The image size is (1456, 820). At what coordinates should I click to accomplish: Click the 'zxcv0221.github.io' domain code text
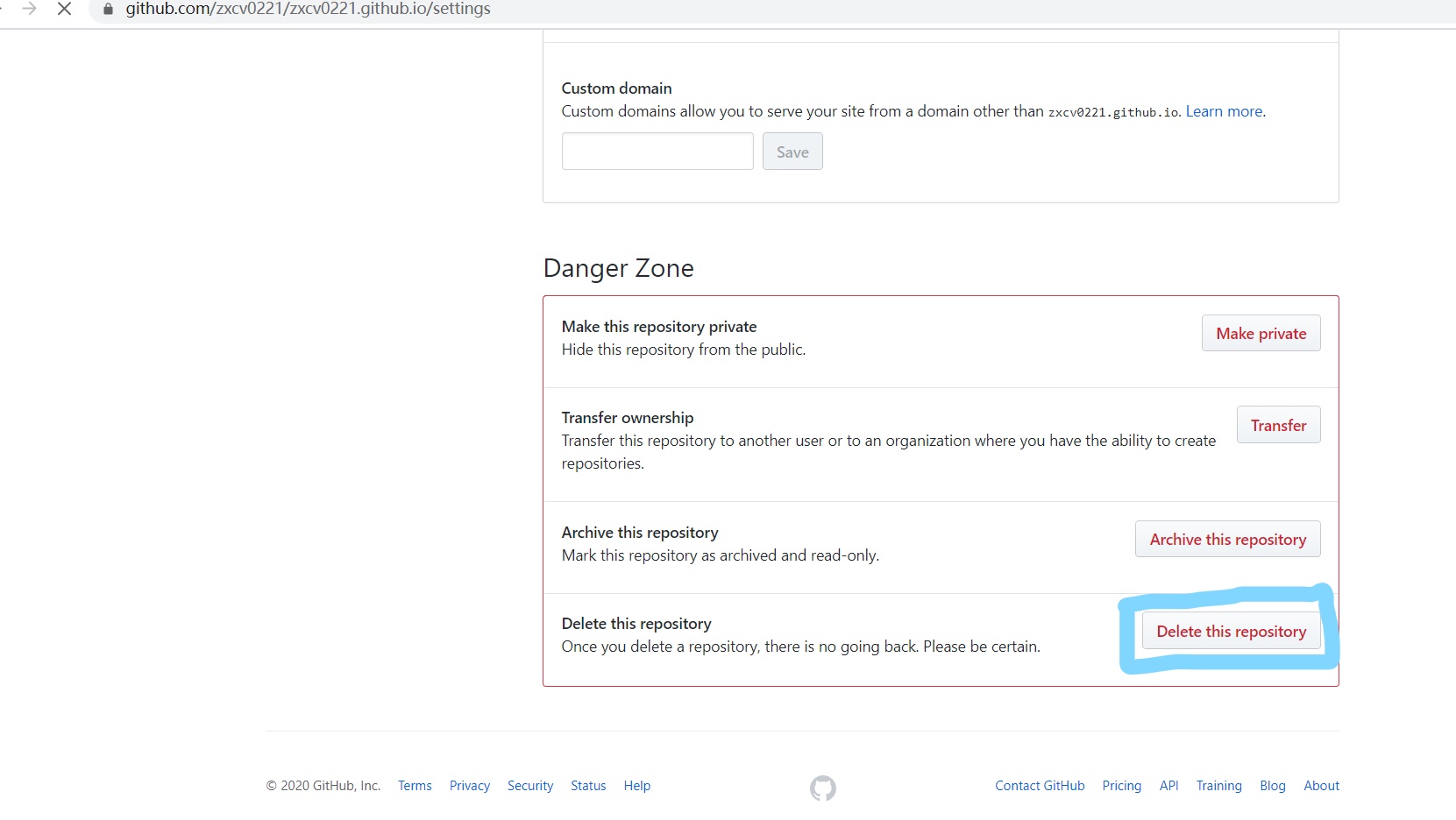(x=1114, y=112)
